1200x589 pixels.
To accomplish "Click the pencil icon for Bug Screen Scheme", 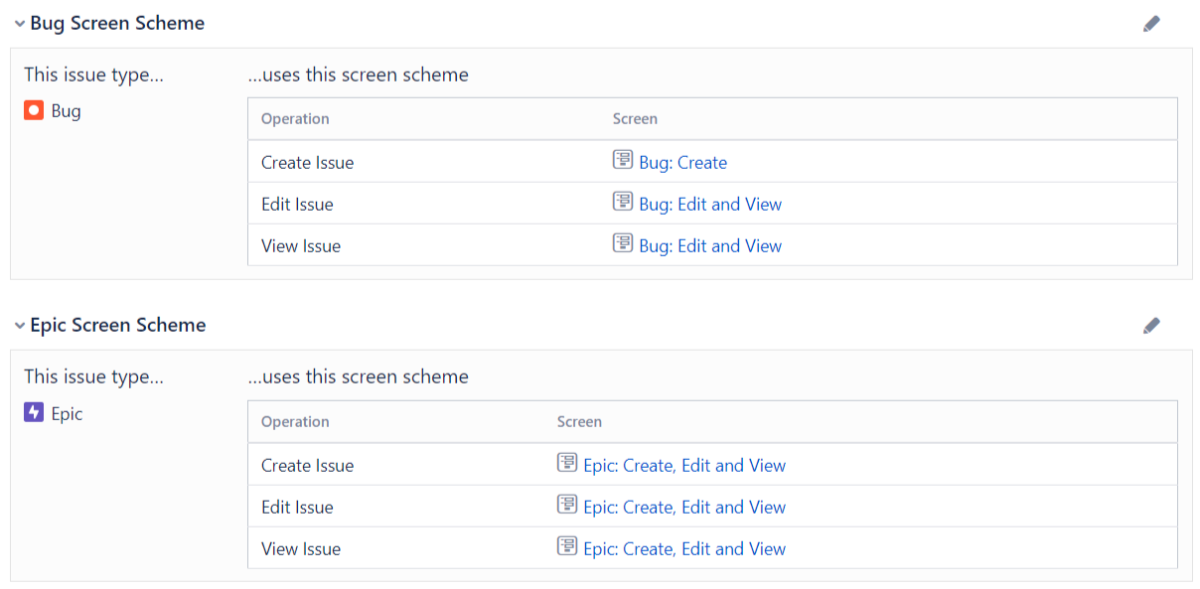I will point(1151,22).
